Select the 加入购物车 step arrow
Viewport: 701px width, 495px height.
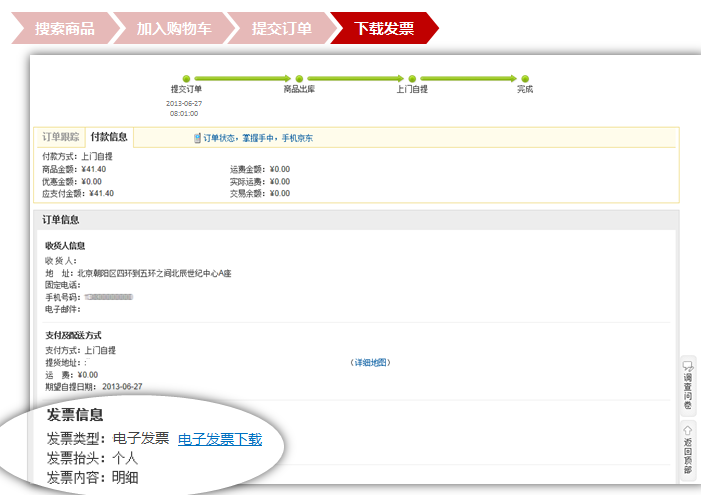pyautogui.click(x=170, y=29)
